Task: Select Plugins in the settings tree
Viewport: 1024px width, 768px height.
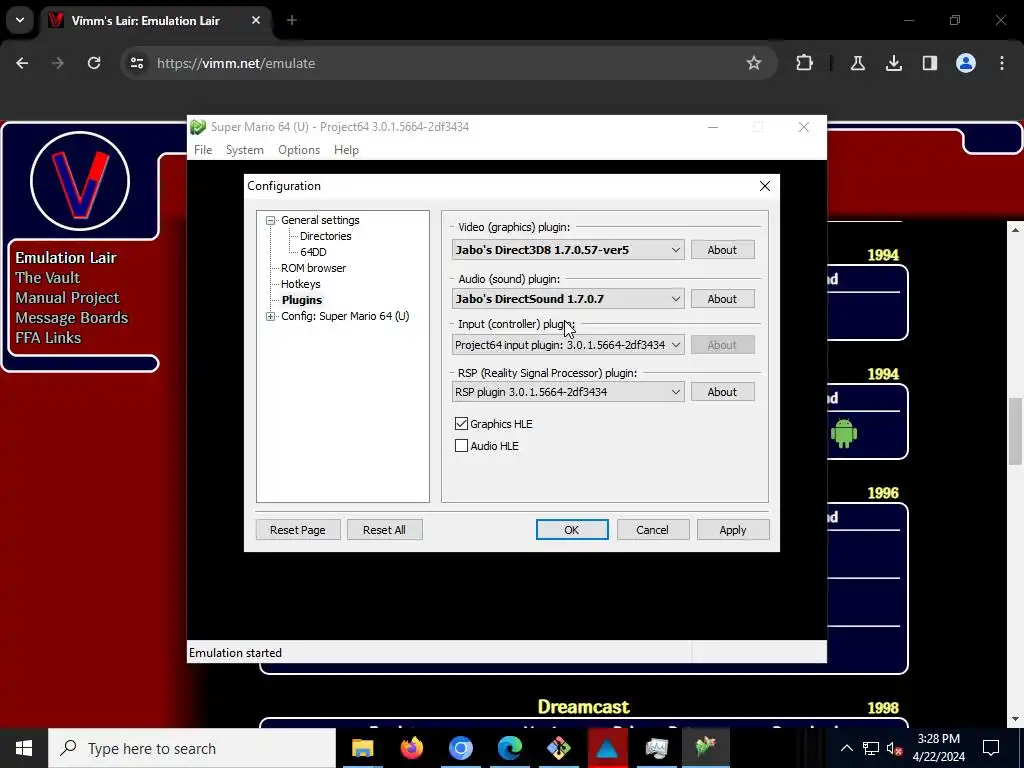Action: [302, 300]
